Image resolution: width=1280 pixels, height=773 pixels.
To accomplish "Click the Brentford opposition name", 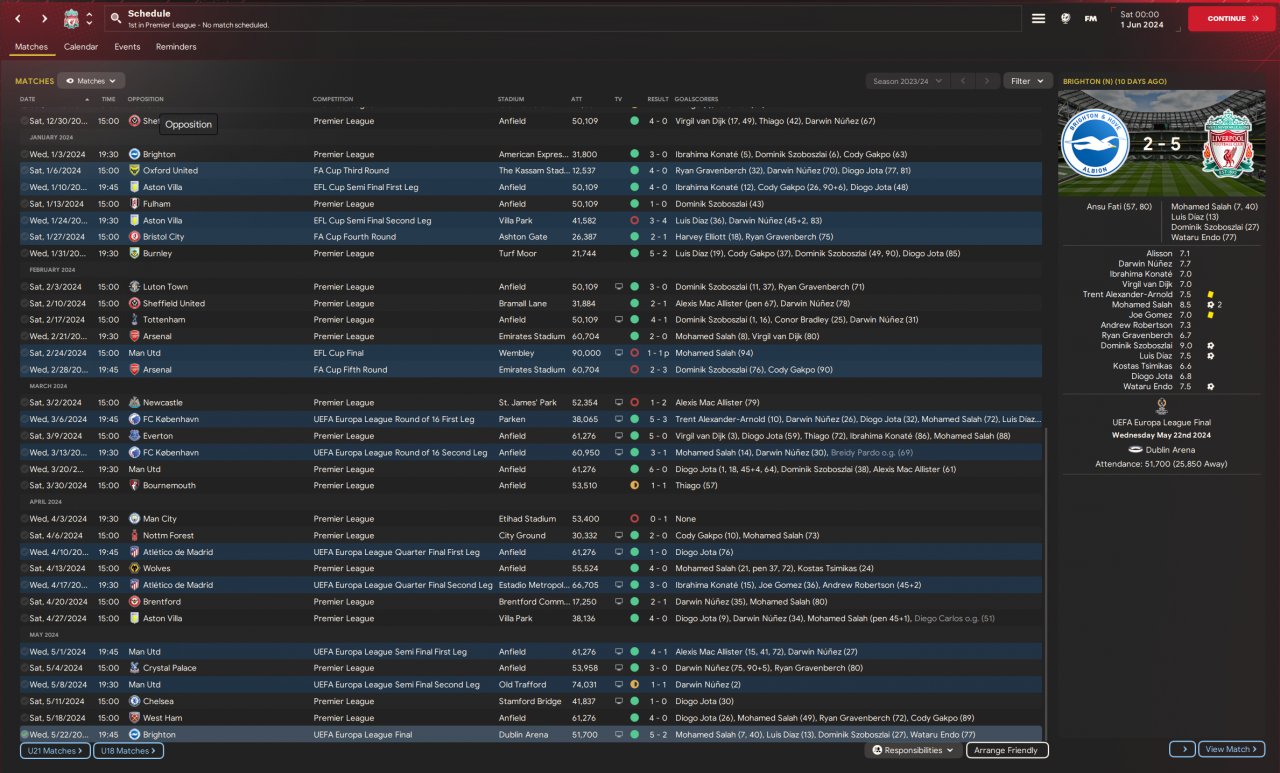I will click(x=162, y=602).
